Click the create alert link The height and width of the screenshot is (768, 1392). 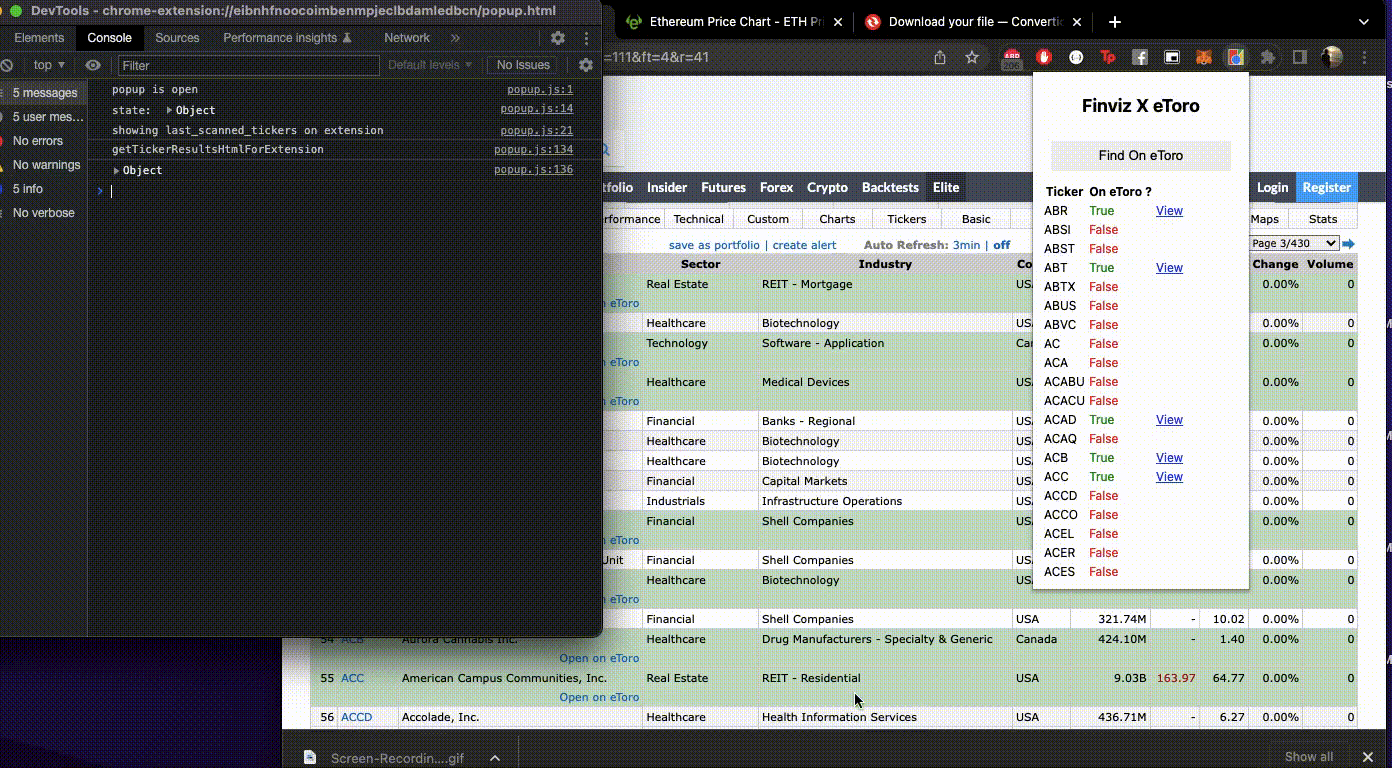804,245
